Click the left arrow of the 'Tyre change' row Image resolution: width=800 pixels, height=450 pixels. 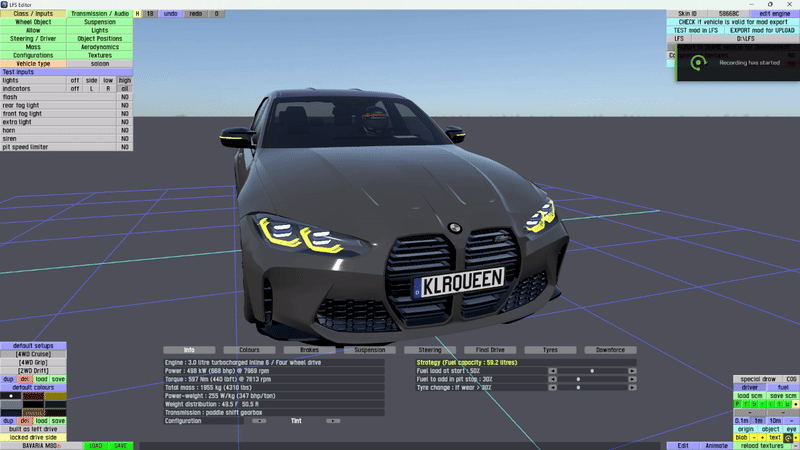click(553, 387)
